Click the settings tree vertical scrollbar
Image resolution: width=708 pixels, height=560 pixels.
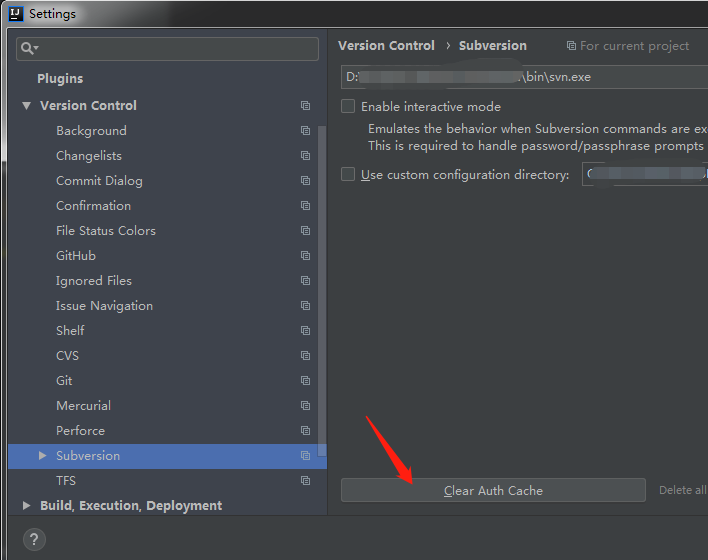pos(322,291)
